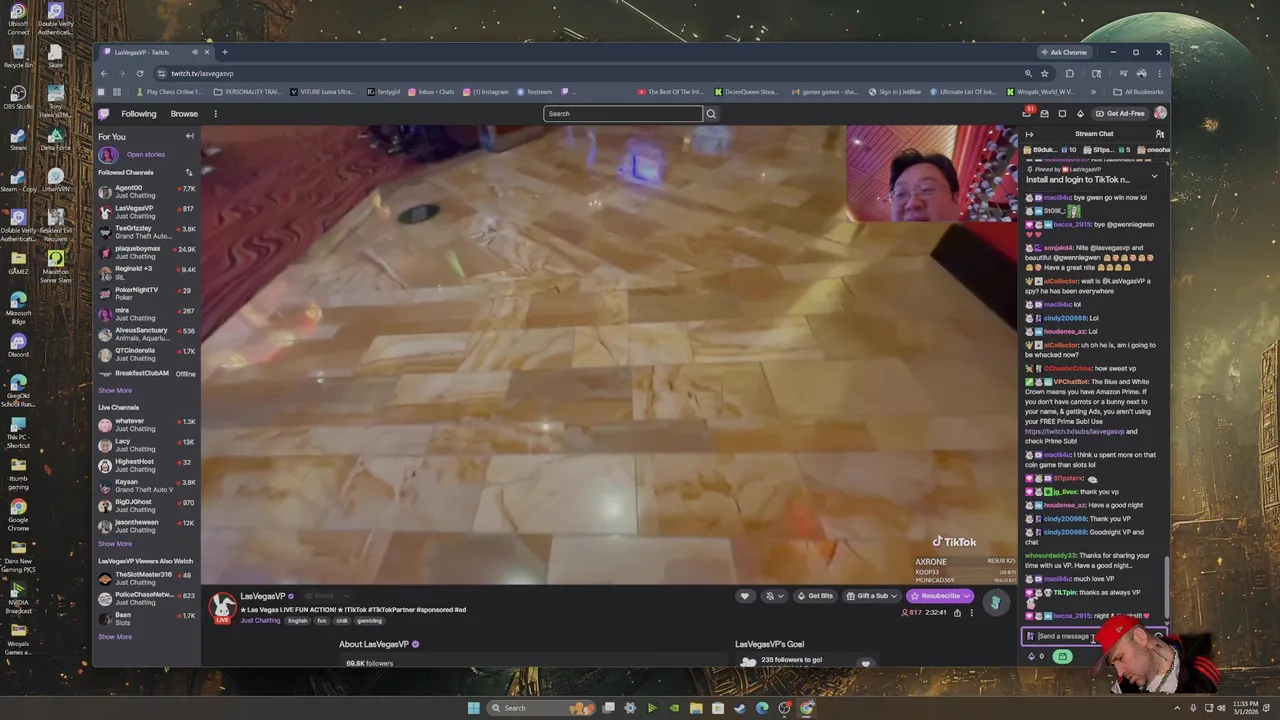The height and width of the screenshot is (720, 1280).
Task: Open Chrome extensions puzzle icon
Action: click(1070, 73)
